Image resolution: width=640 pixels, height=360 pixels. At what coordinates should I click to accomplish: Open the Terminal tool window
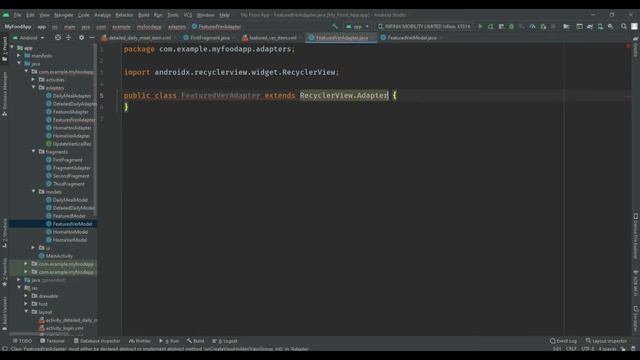[x=52, y=341]
